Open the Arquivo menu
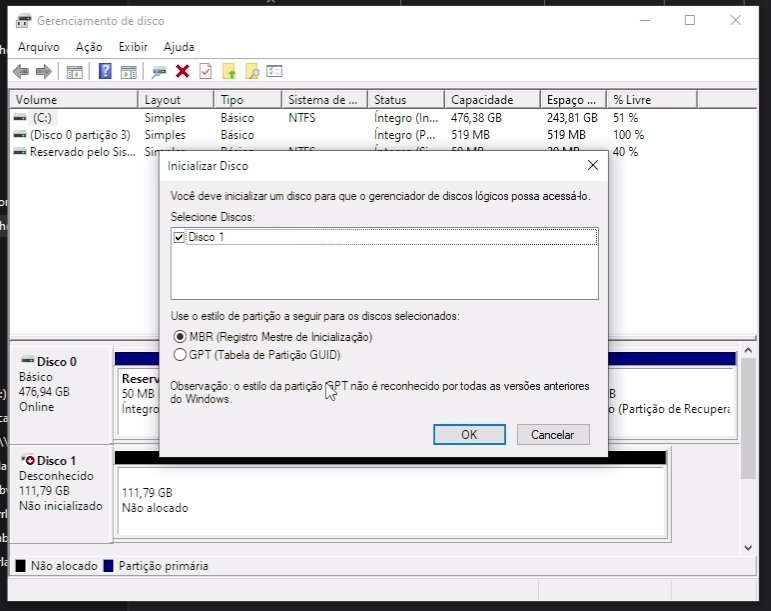This screenshot has height=611, width=771. click(39, 47)
